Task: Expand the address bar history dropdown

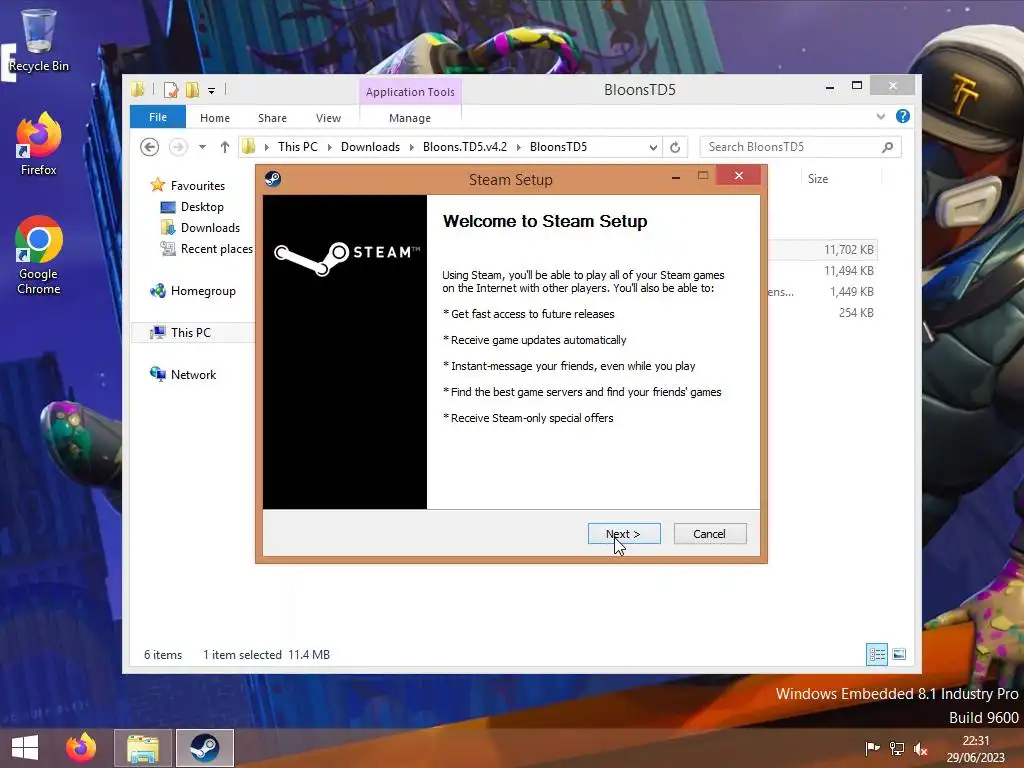Action: (653, 148)
